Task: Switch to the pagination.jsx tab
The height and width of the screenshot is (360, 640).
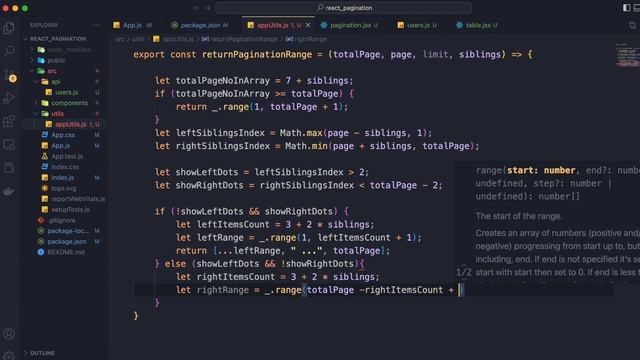Action: click(x=351, y=25)
